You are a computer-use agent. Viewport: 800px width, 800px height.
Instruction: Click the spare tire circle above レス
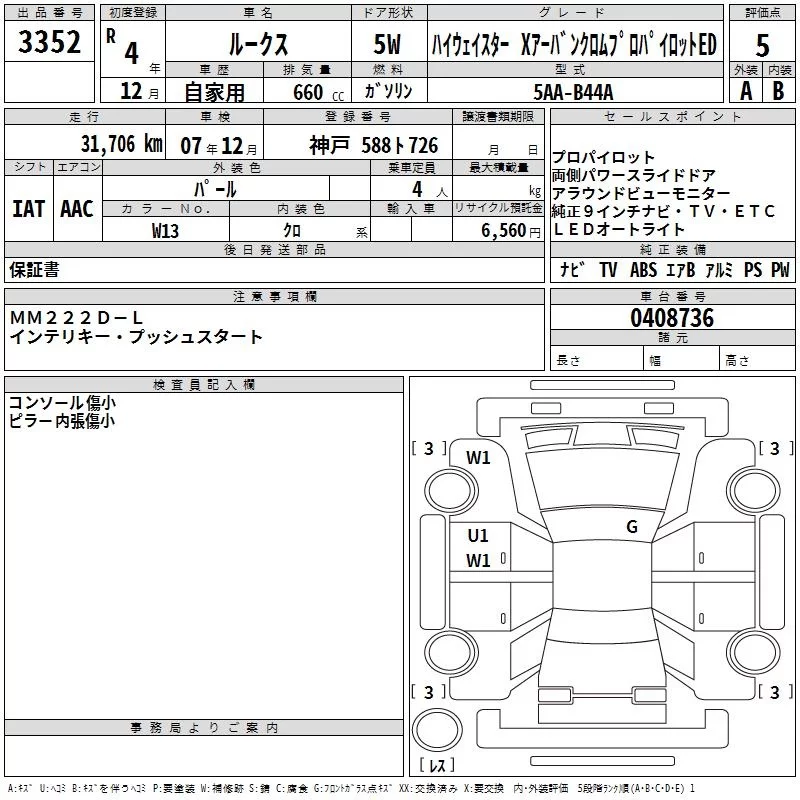(x=437, y=729)
